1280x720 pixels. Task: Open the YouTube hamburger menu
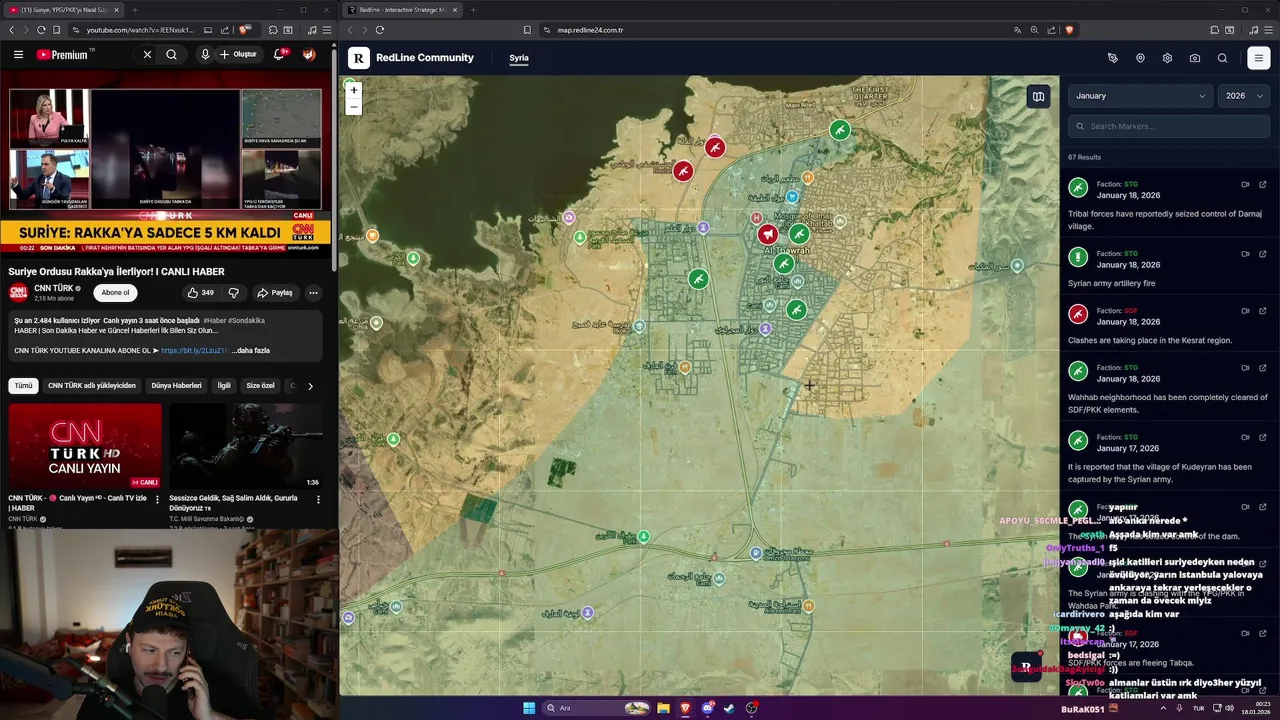(18, 55)
